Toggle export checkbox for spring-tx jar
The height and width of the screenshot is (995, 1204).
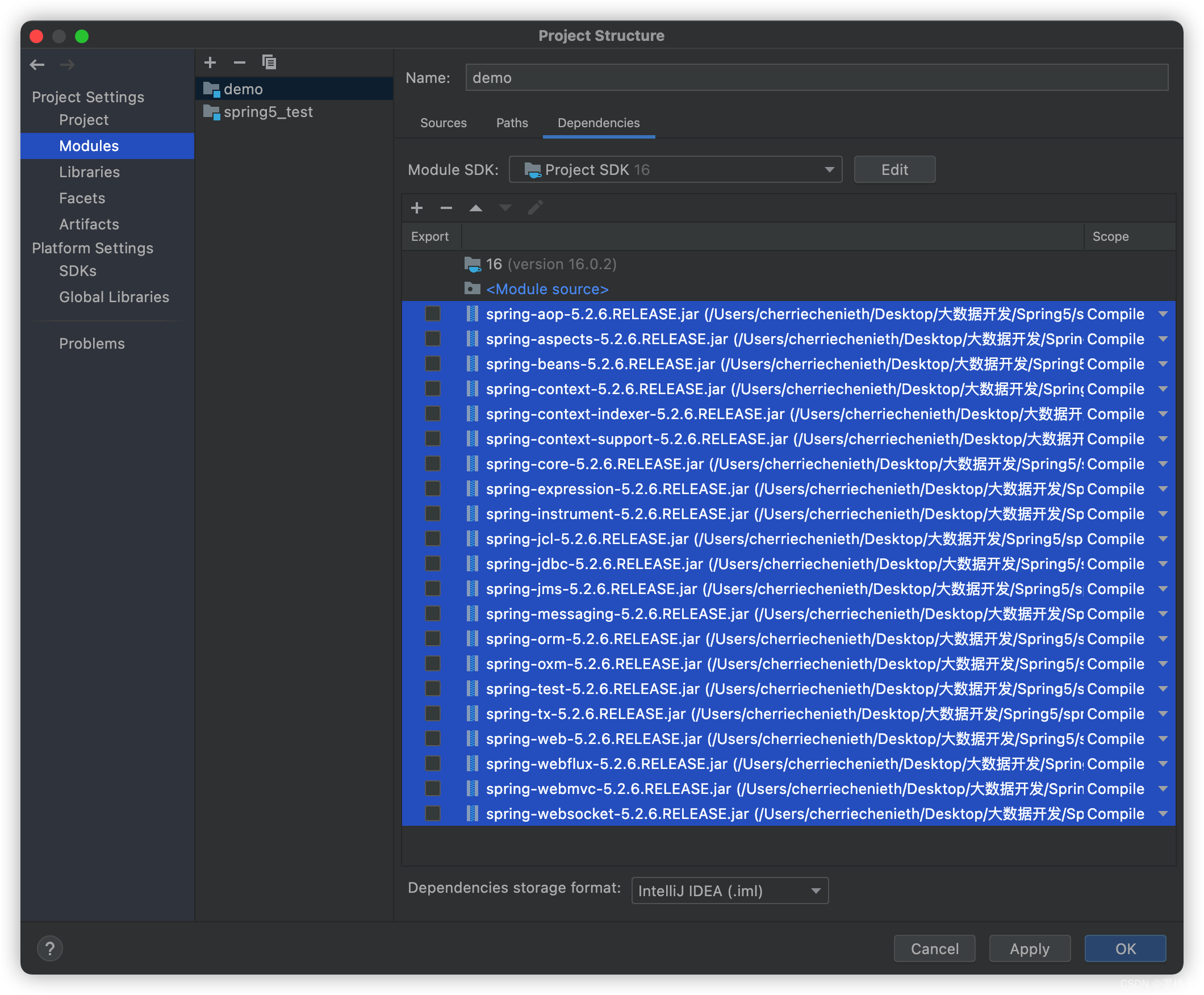(433, 713)
